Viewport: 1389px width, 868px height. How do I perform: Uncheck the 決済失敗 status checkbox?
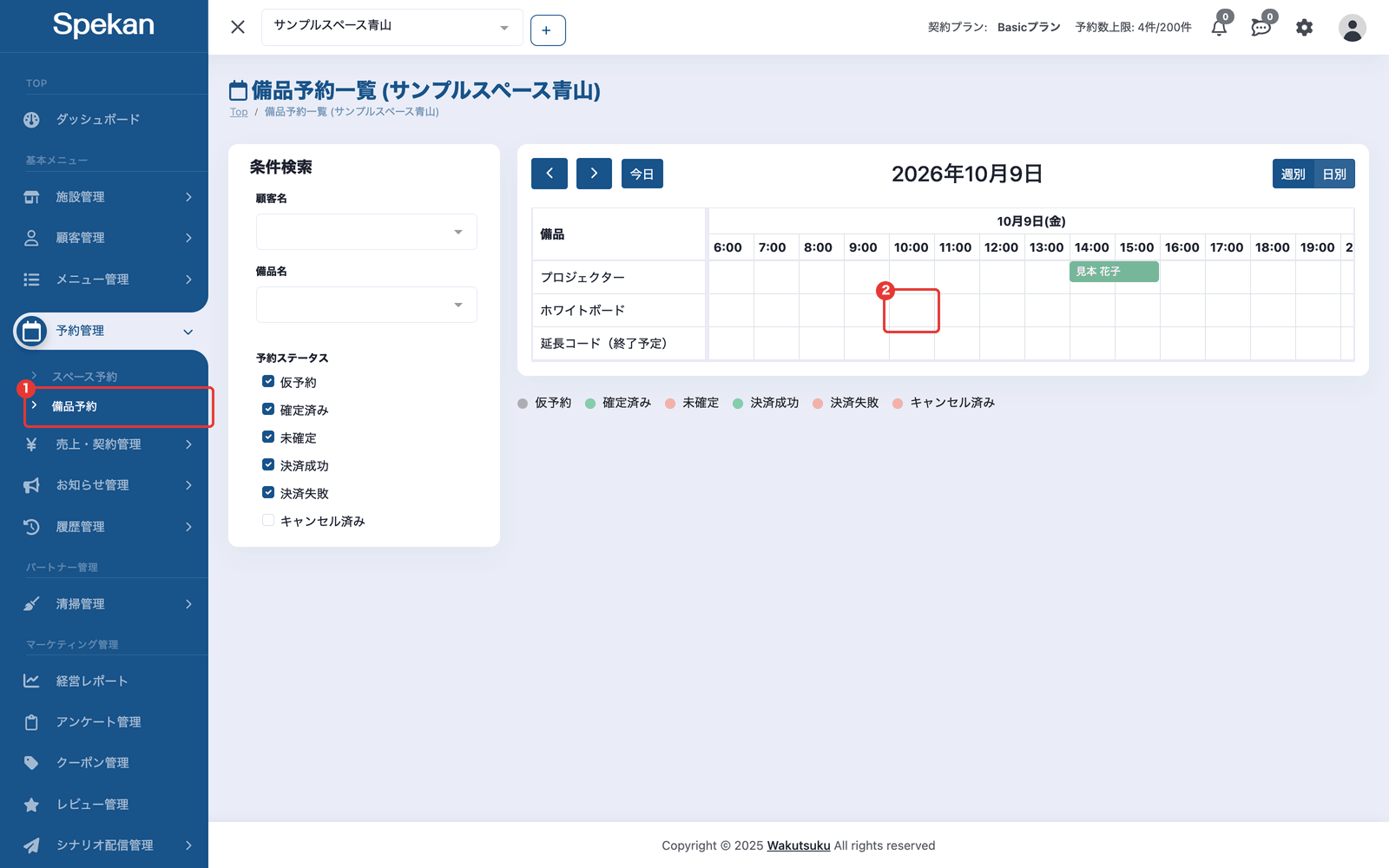(x=268, y=492)
